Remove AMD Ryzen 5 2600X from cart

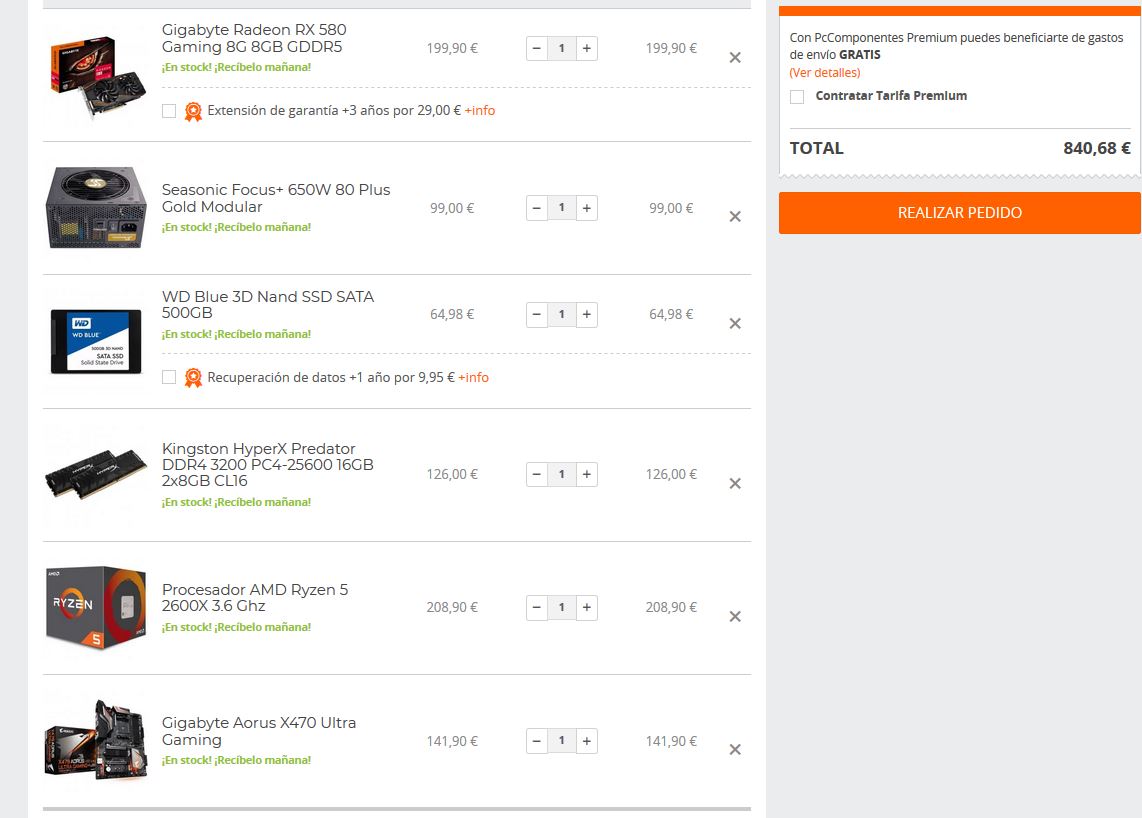735,616
